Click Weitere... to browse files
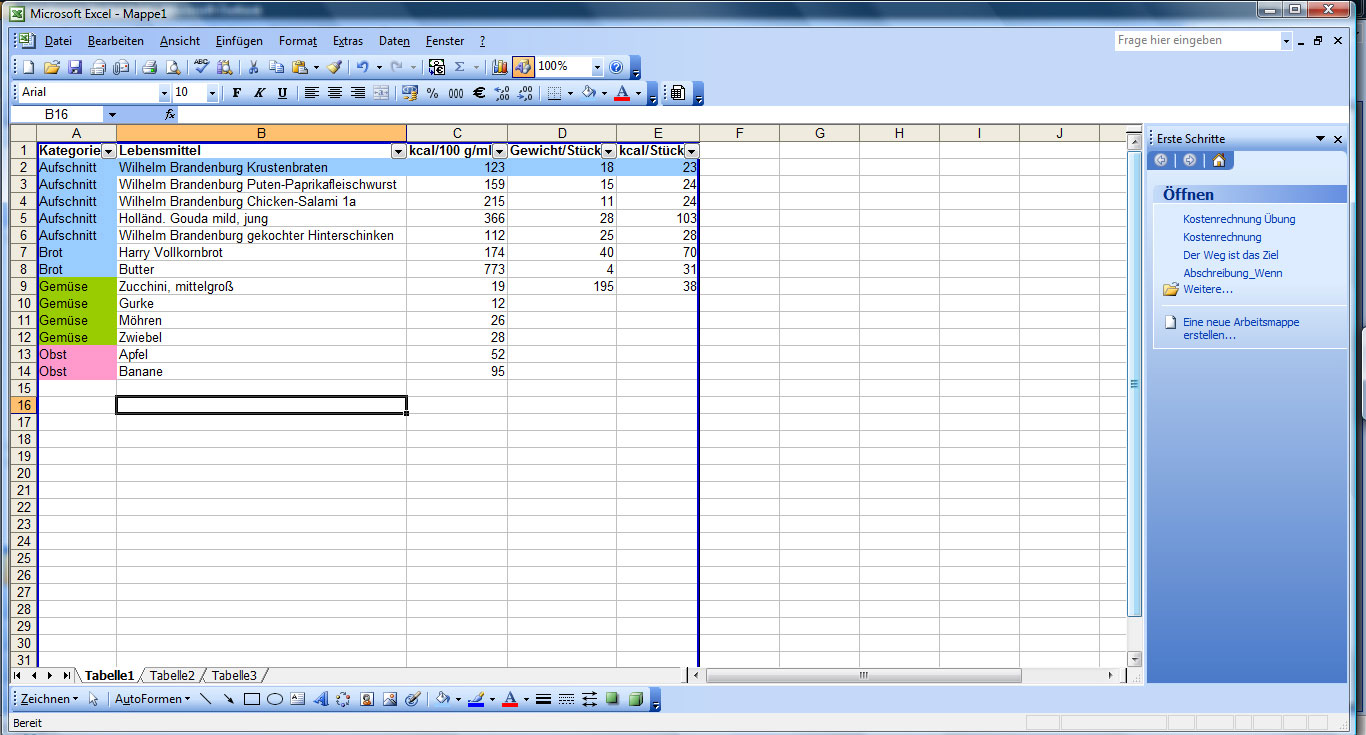This screenshot has width=1366, height=735. click(1208, 289)
